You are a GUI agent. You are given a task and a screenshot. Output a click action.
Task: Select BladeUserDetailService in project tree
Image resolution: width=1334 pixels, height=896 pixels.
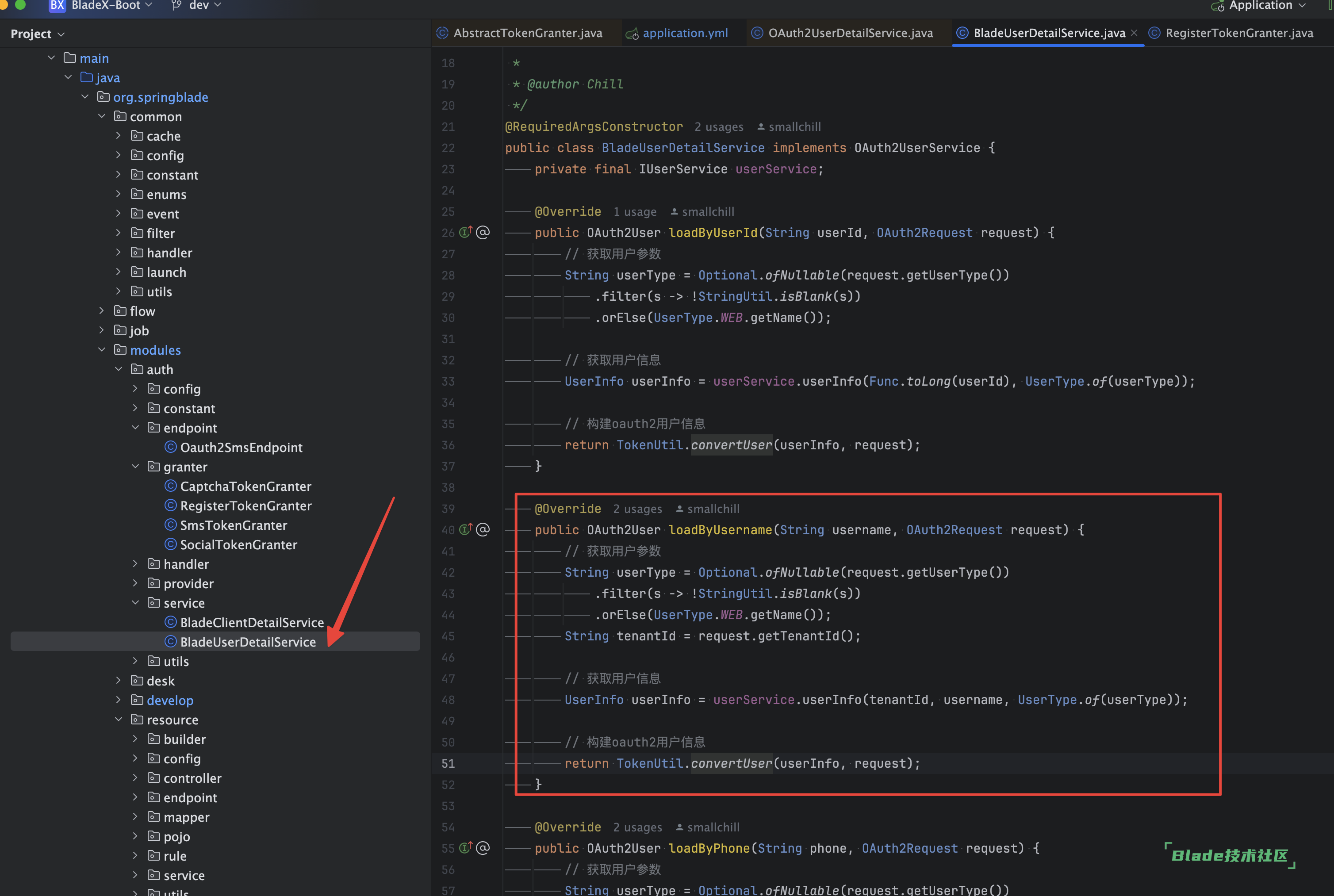tap(215, 642)
